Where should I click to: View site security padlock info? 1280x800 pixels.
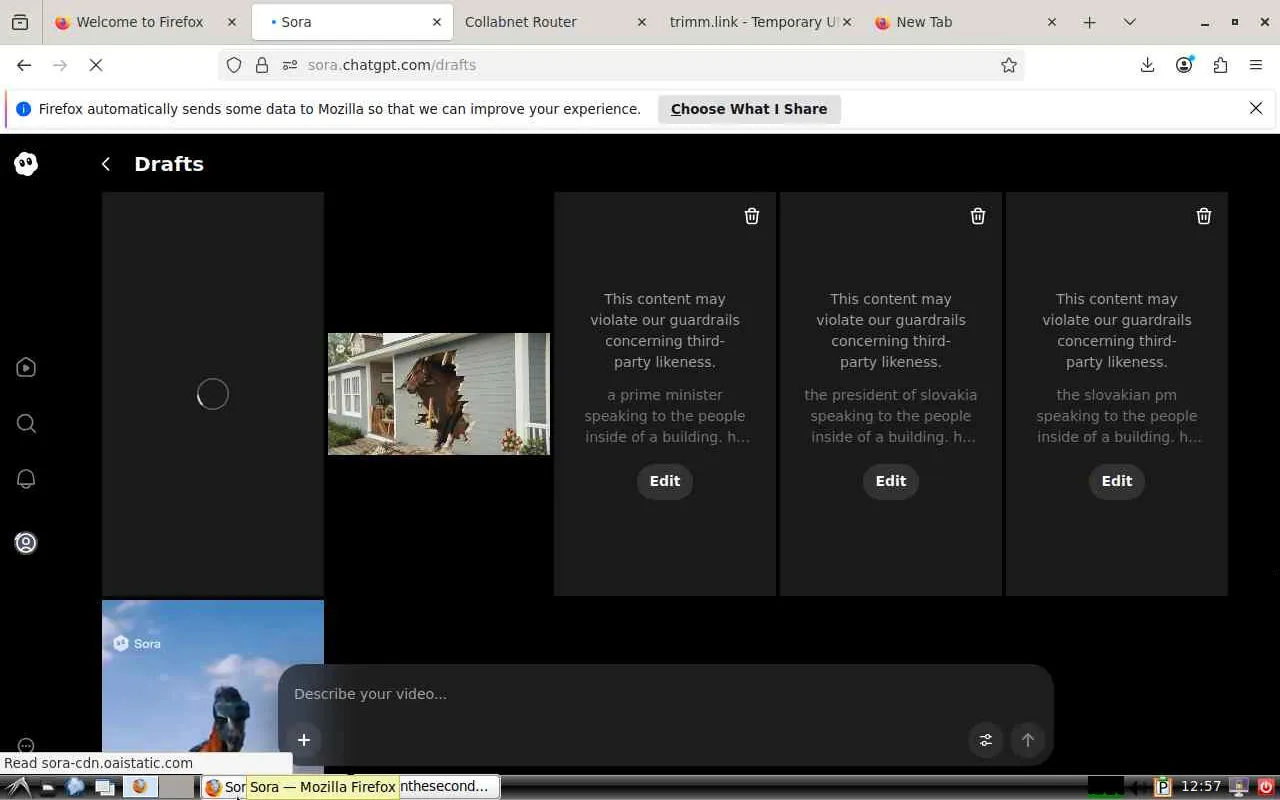pyautogui.click(x=262, y=65)
